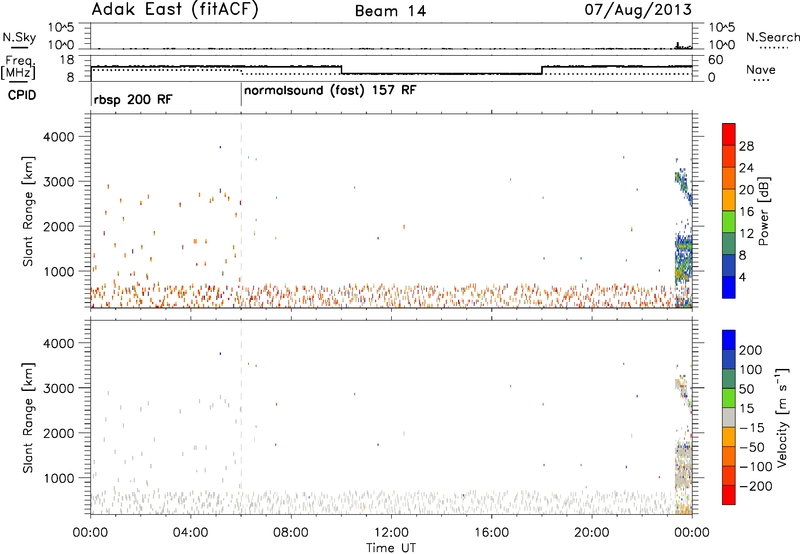Click the '1000' tick on the velocity panel range axis
This screenshot has width=800, height=554.
click(59, 478)
